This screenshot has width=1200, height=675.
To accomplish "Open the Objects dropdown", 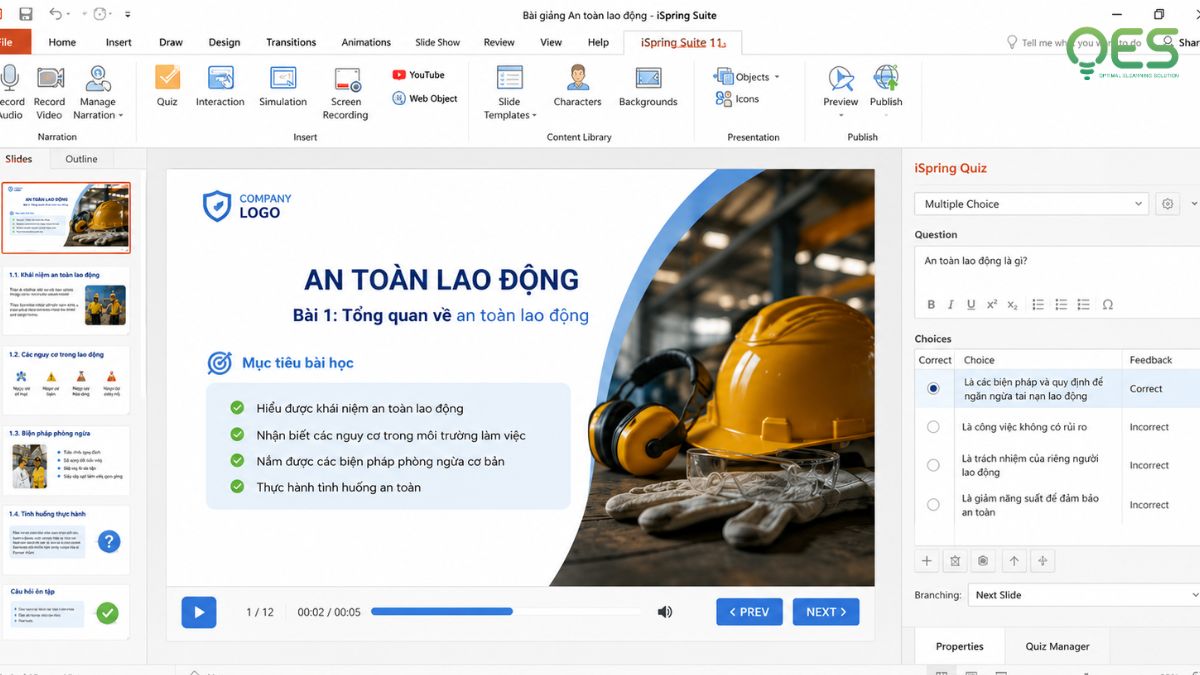I will (747, 76).
